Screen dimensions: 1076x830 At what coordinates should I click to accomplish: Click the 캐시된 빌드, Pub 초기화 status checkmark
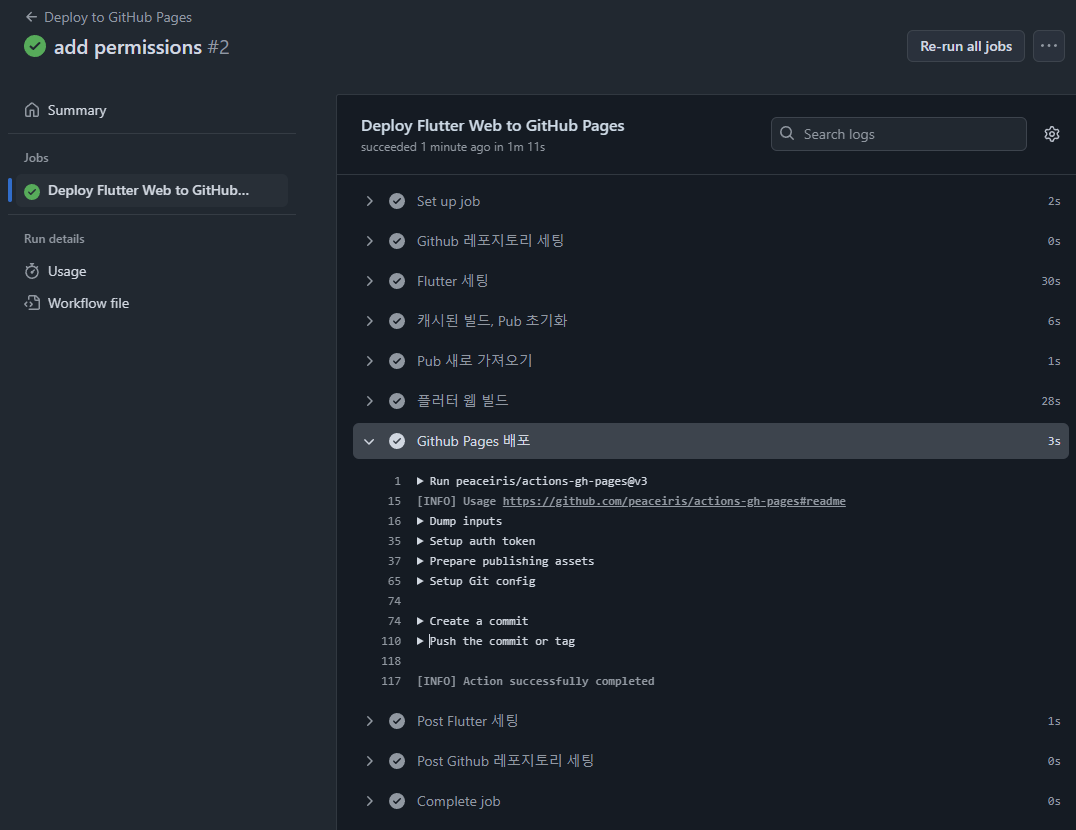(x=397, y=321)
